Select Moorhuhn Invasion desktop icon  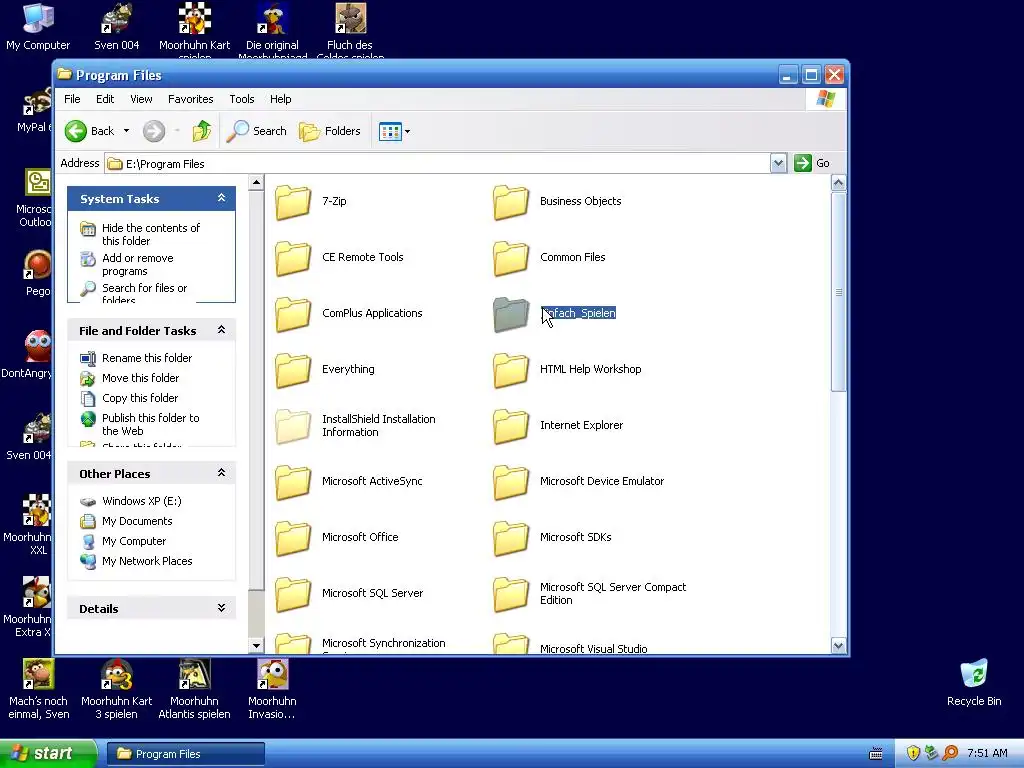tap(272, 690)
